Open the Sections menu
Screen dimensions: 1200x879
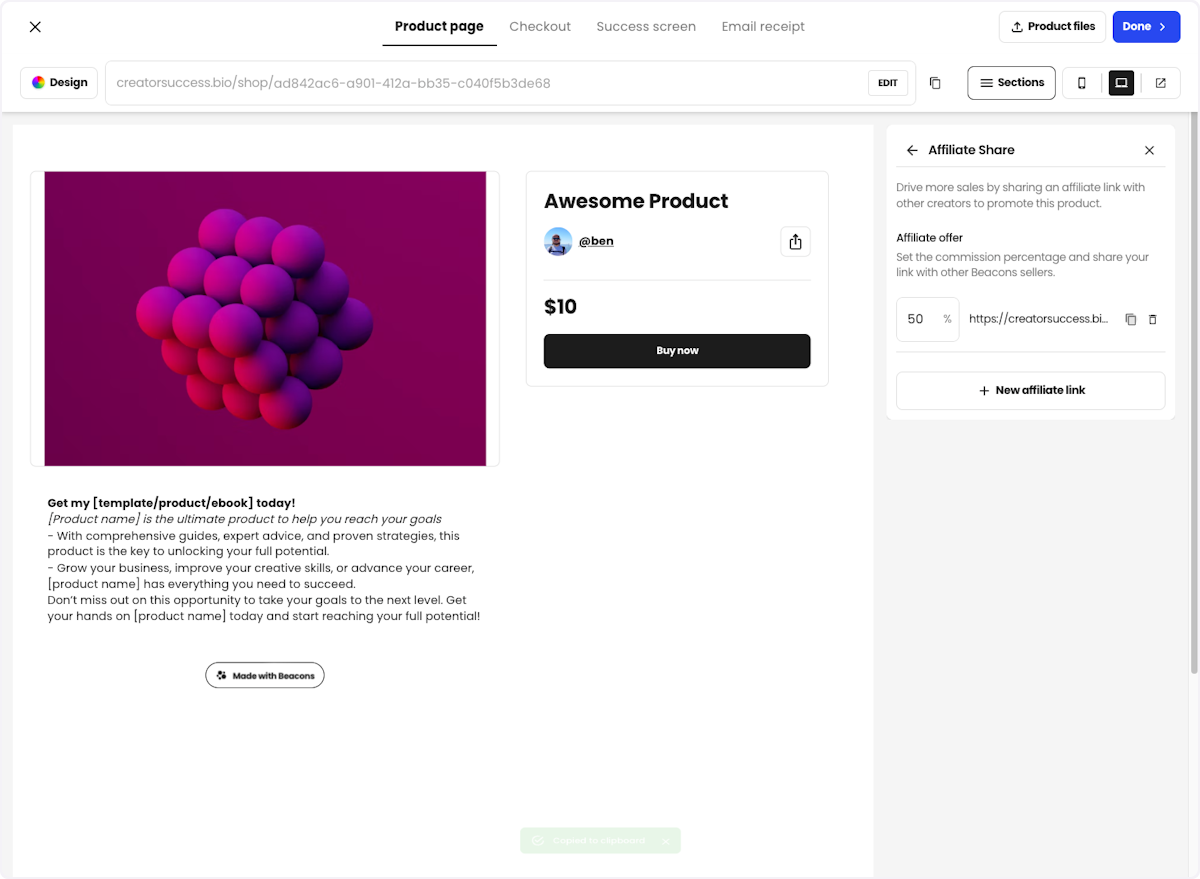pos(1011,83)
